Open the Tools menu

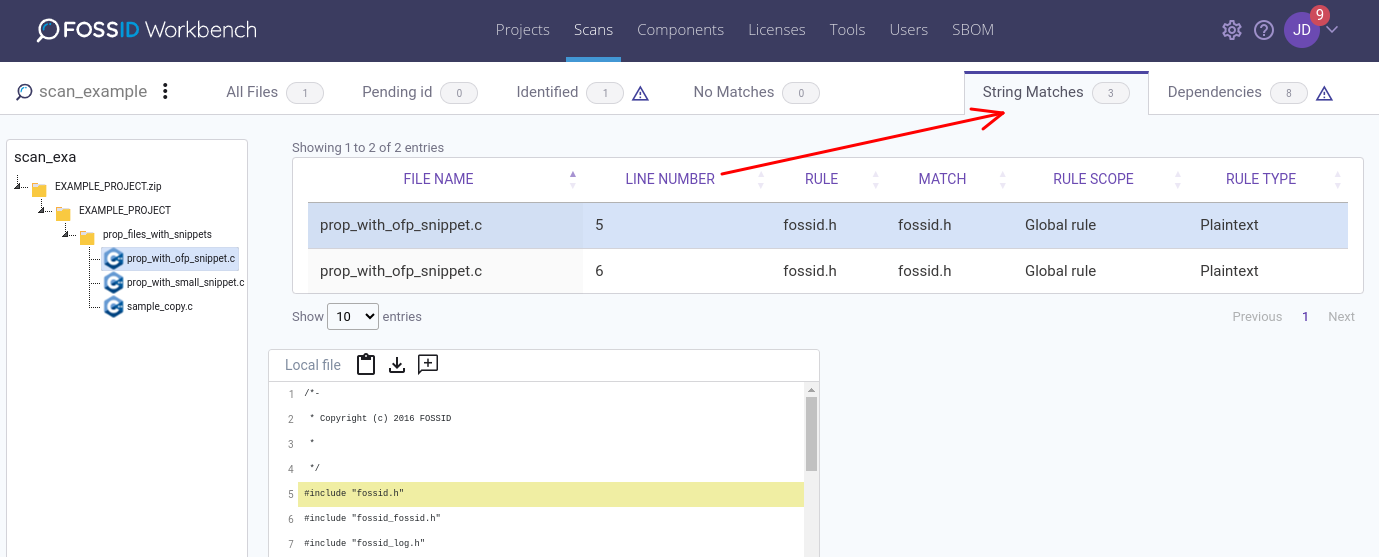(847, 30)
